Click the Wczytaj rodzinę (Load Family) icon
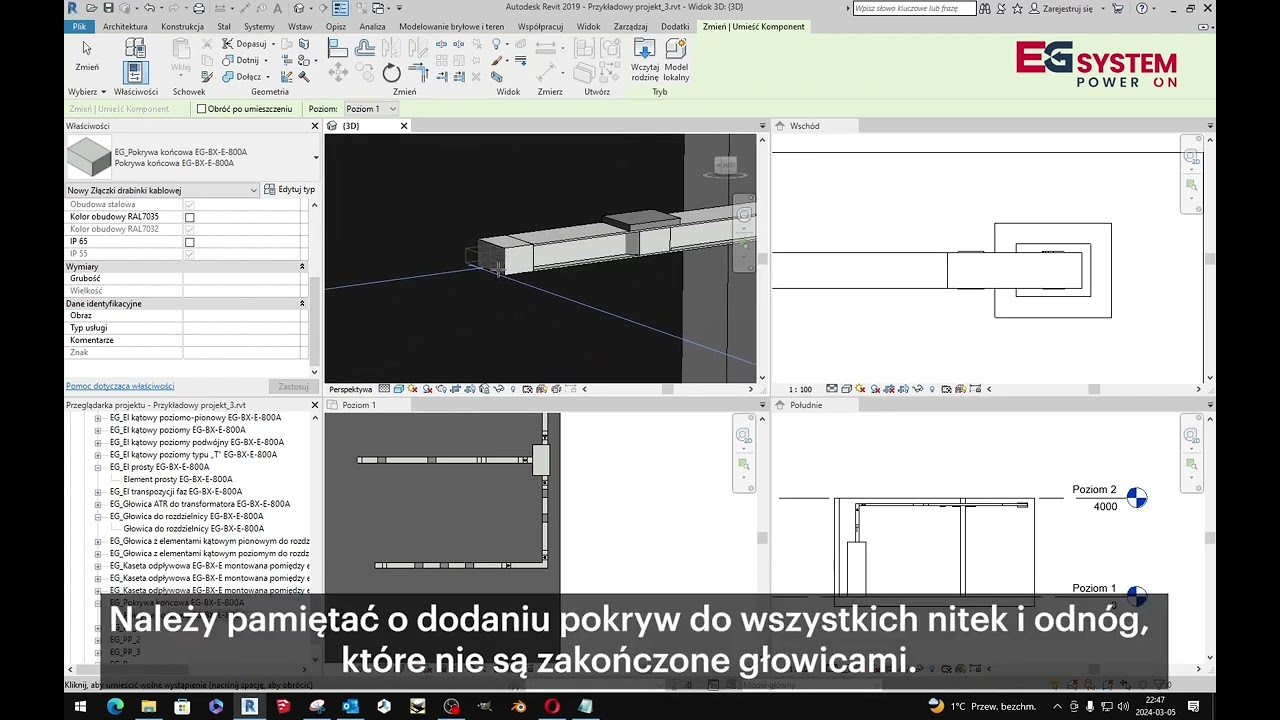The width and height of the screenshot is (1280, 720). (645, 49)
